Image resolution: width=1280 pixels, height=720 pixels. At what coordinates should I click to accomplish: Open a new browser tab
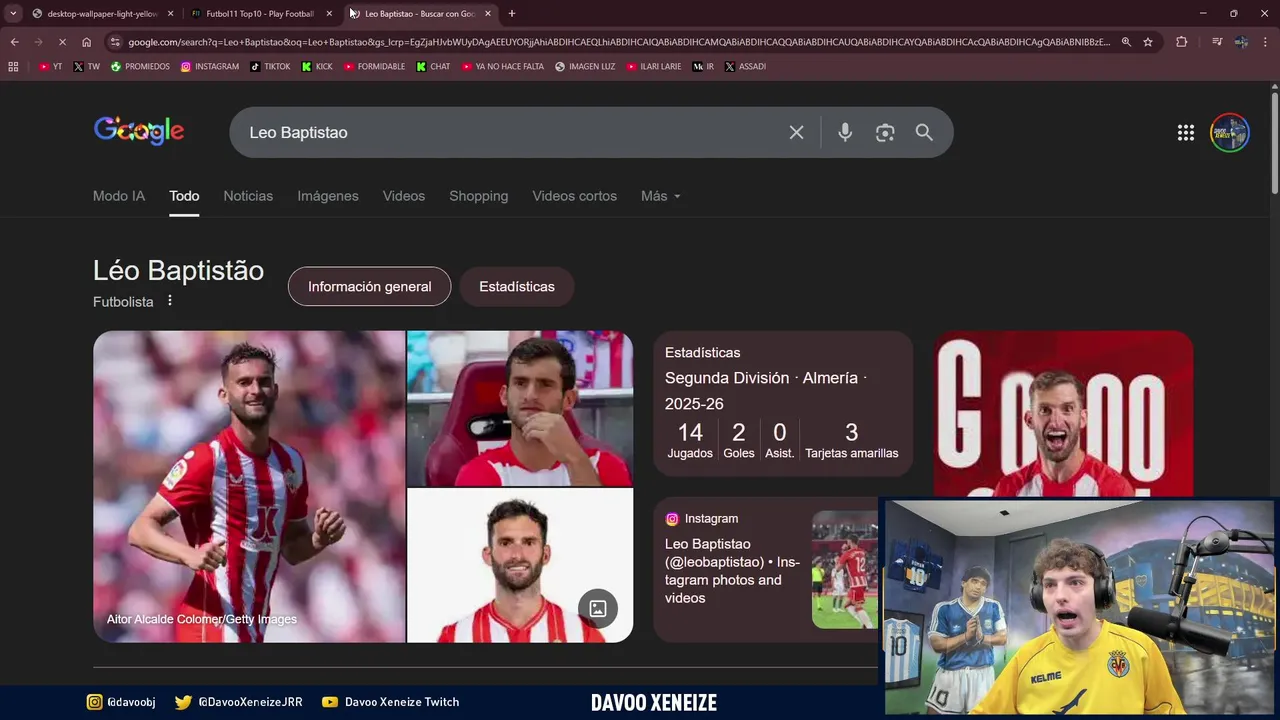coord(512,13)
